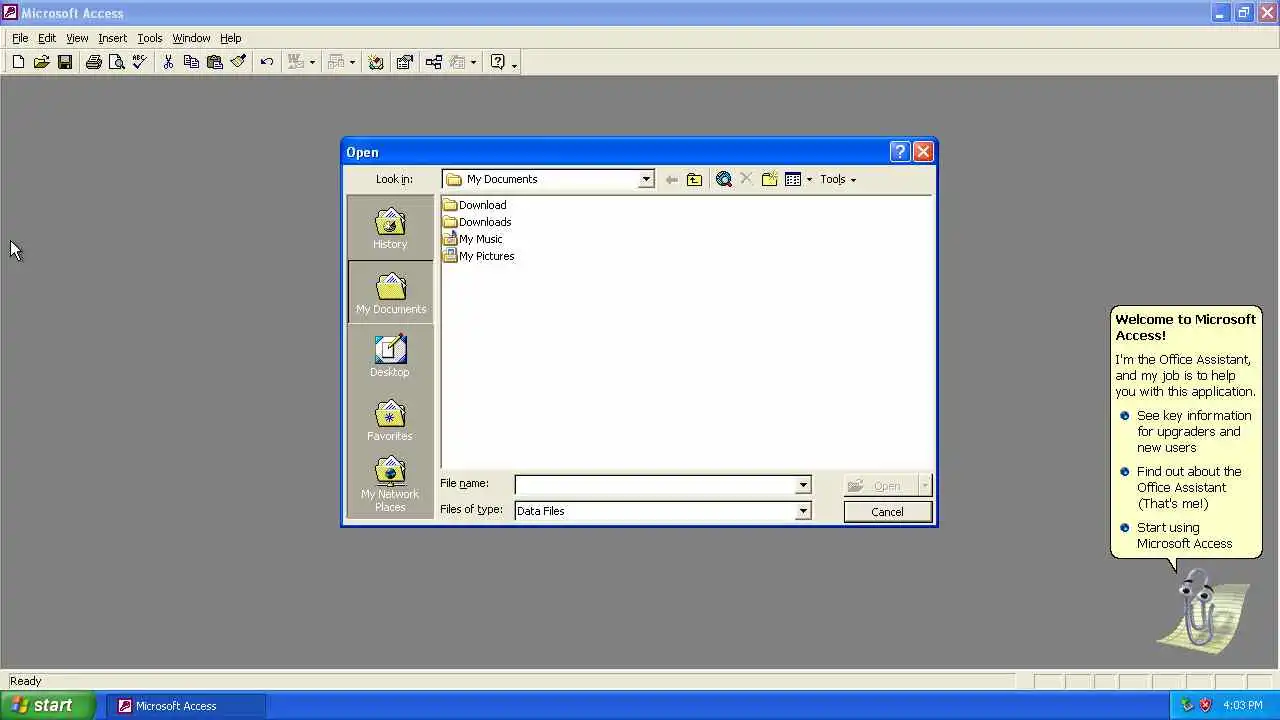The height and width of the screenshot is (720, 1280).
Task: Expand the Look in My Documents dropdown
Action: [x=646, y=179]
